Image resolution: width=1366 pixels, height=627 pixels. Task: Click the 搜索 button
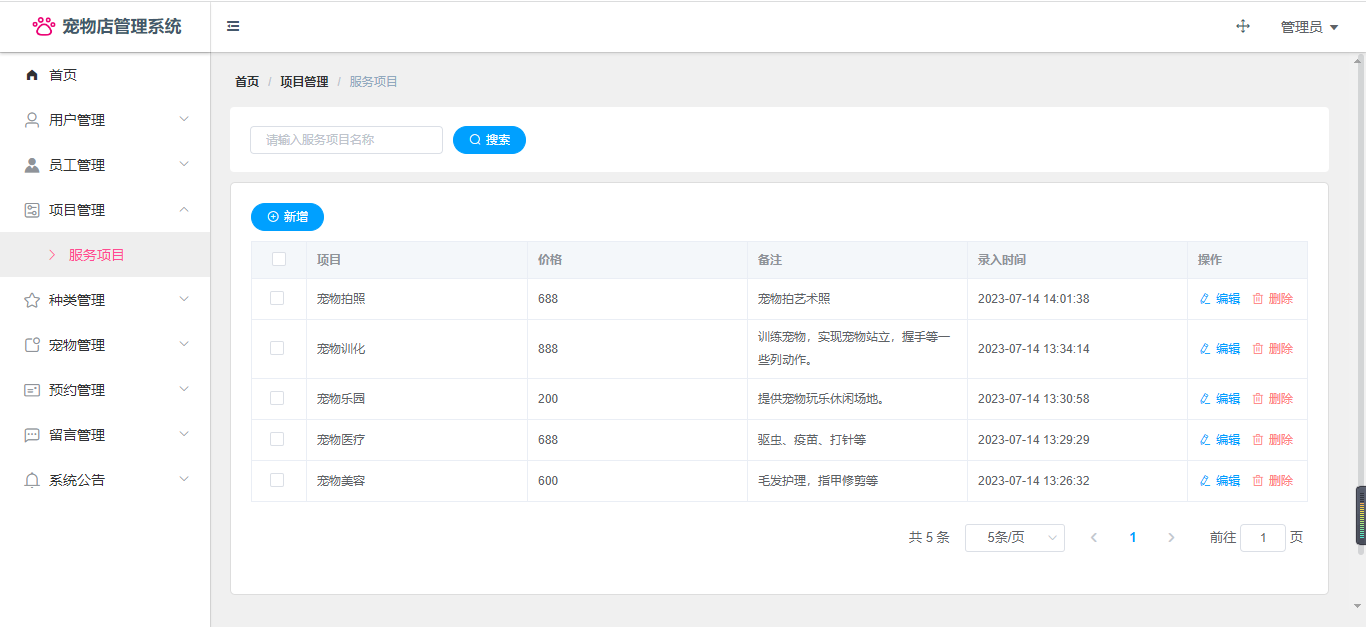(x=489, y=140)
